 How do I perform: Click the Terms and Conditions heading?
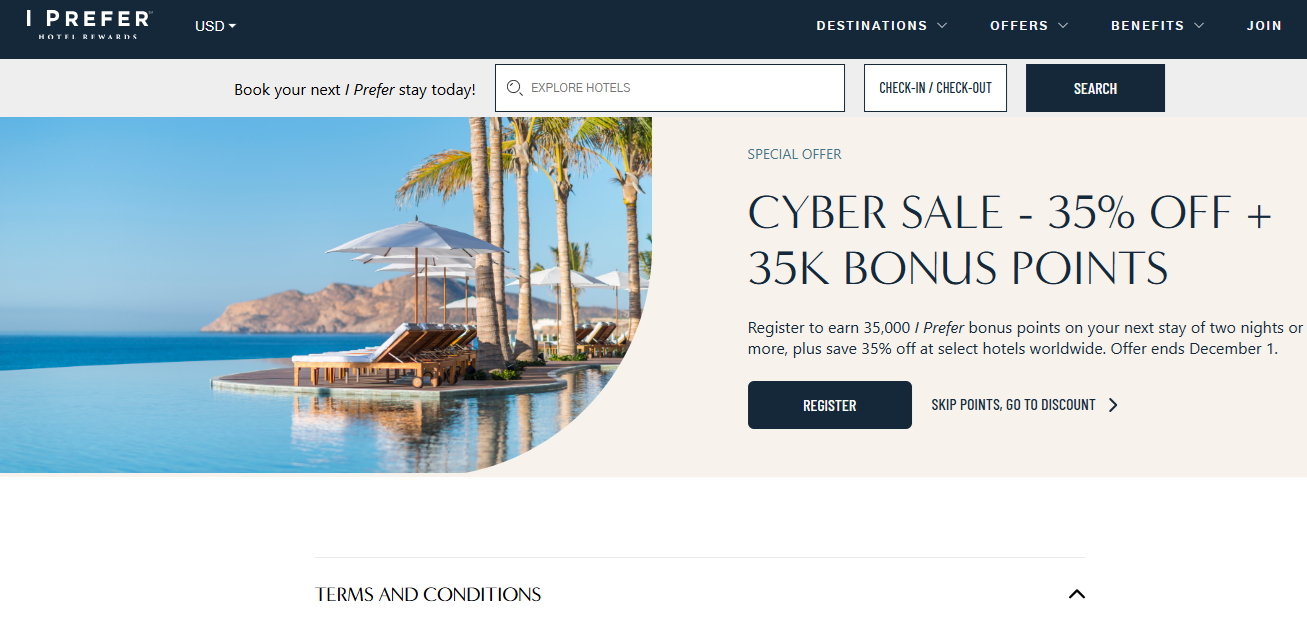coord(428,594)
